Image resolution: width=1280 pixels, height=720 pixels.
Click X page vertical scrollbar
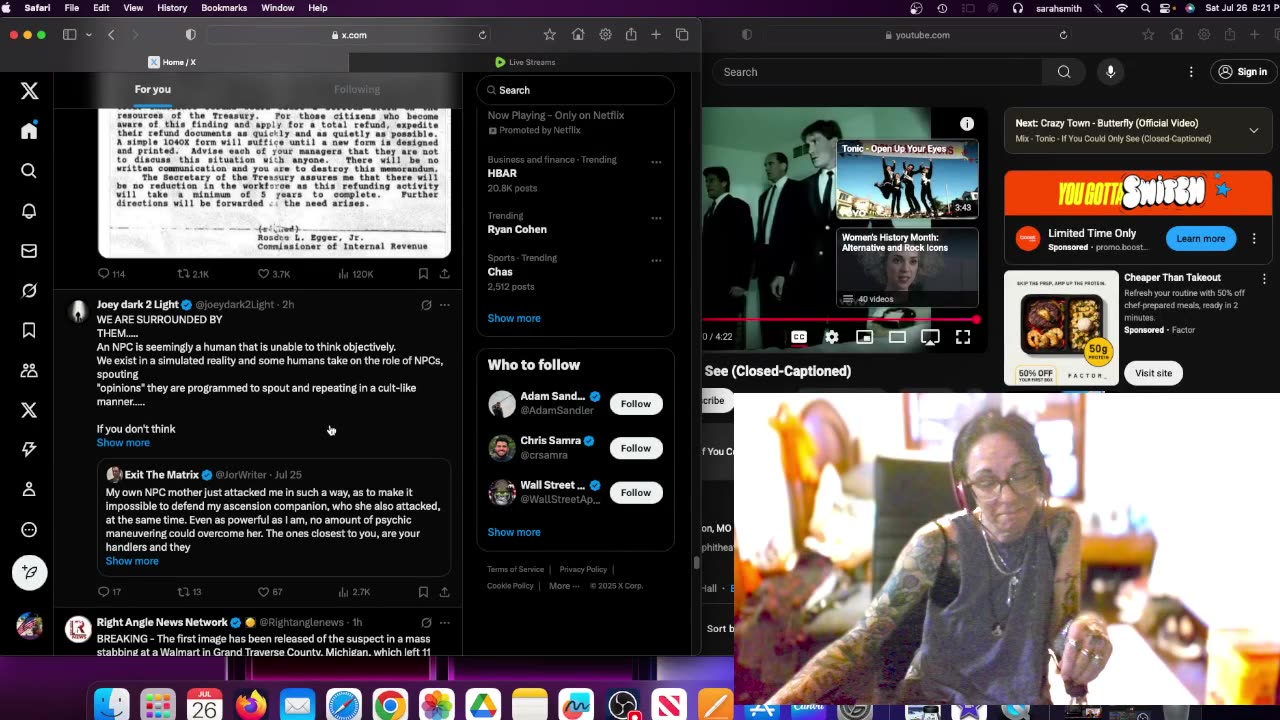[696, 563]
